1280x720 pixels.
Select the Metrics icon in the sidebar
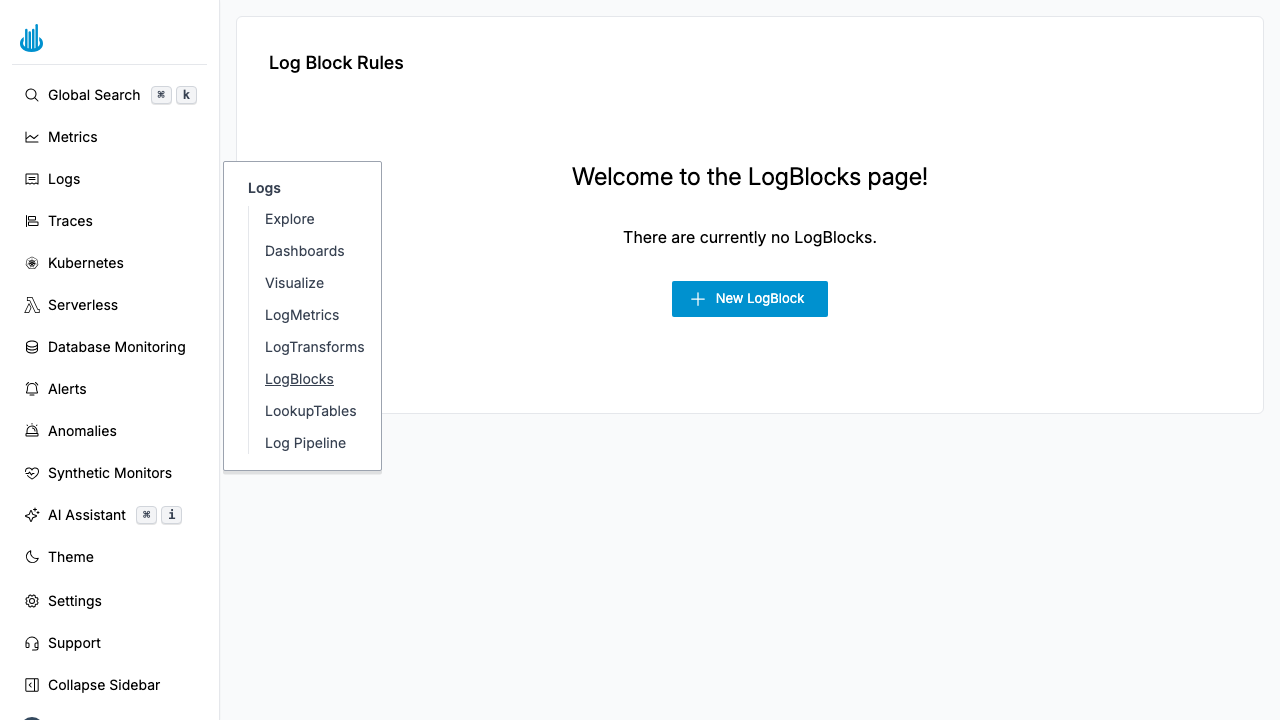(x=31, y=137)
